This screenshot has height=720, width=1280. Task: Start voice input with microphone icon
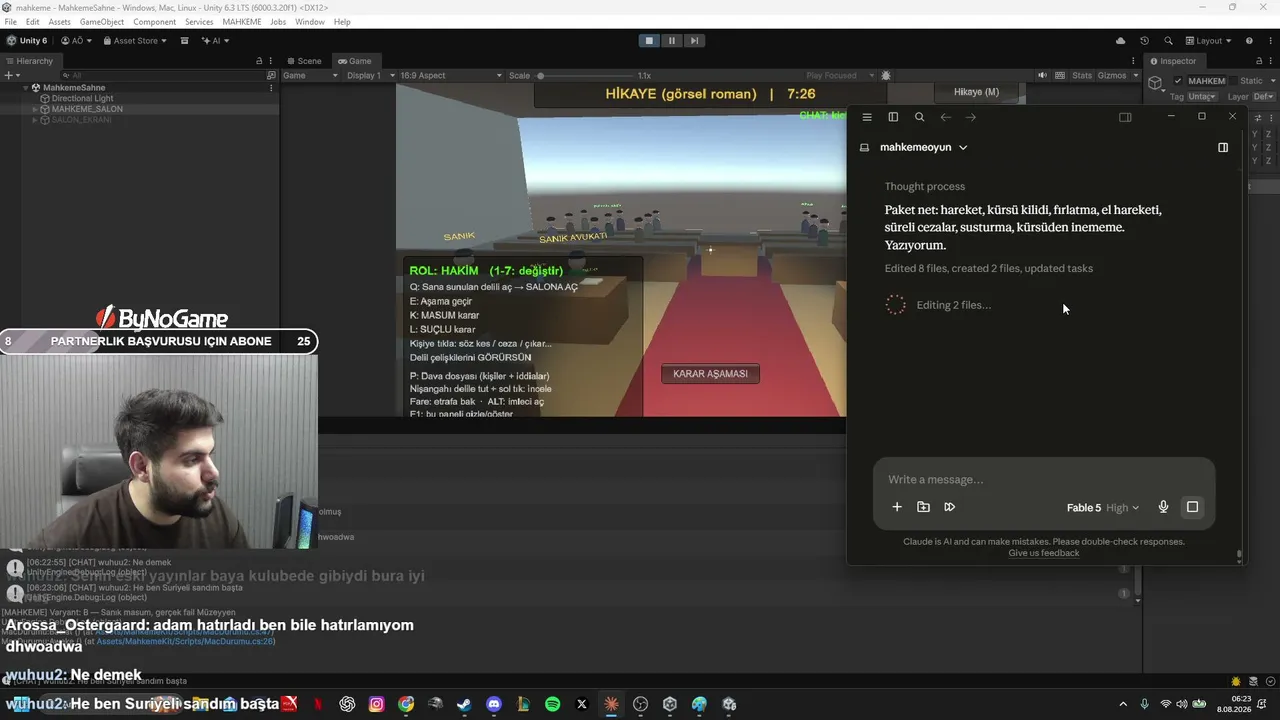point(1163,507)
